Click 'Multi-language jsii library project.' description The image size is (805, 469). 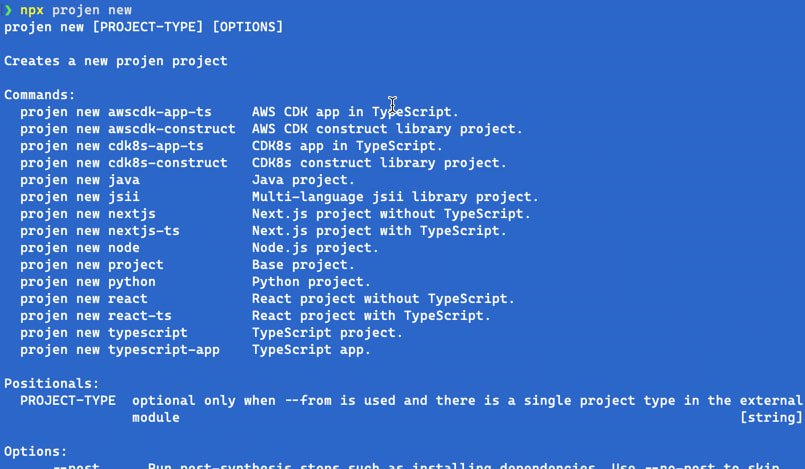point(395,197)
